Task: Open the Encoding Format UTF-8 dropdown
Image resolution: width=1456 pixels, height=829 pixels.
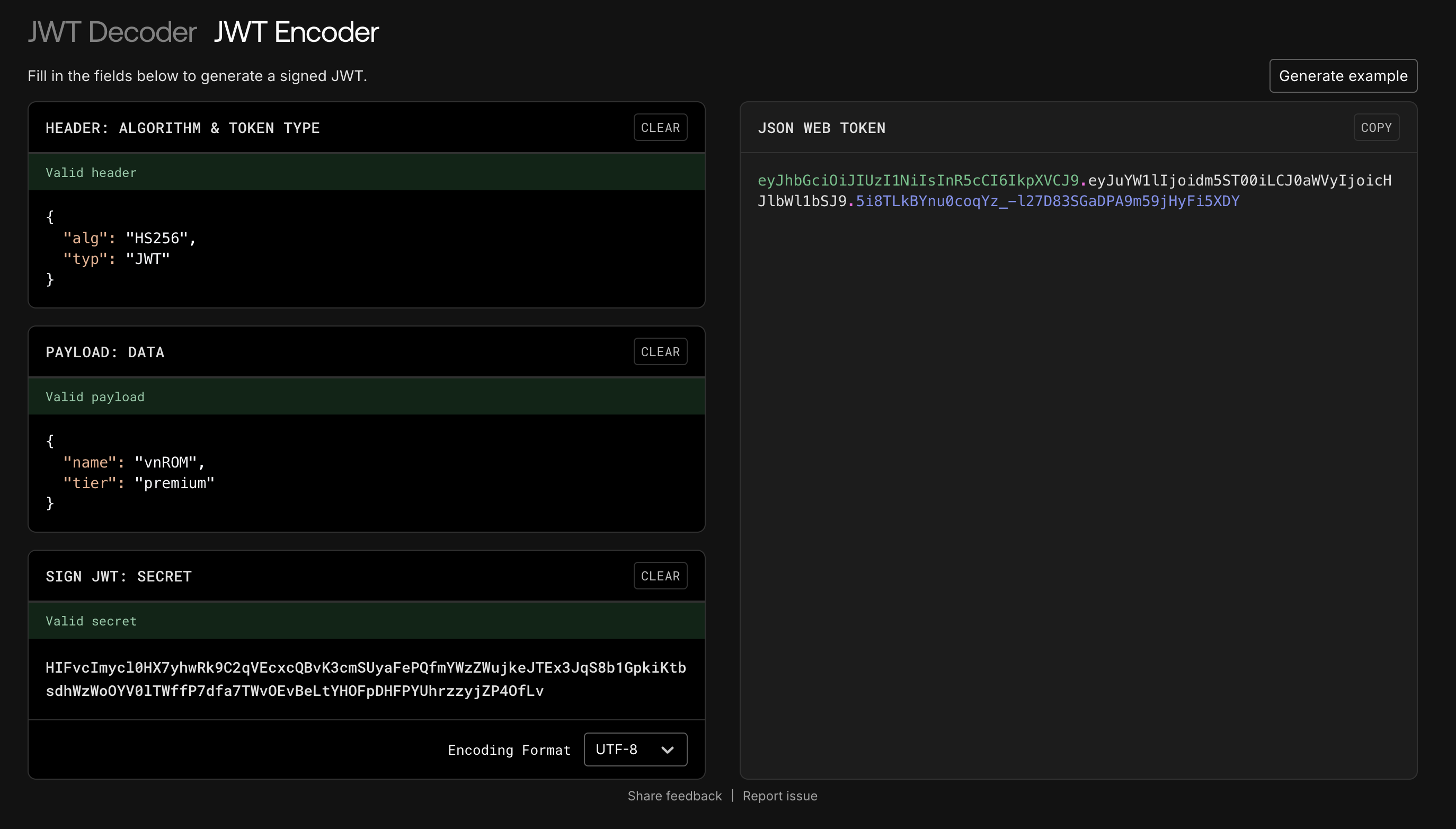Action: [x=634, y=749]
